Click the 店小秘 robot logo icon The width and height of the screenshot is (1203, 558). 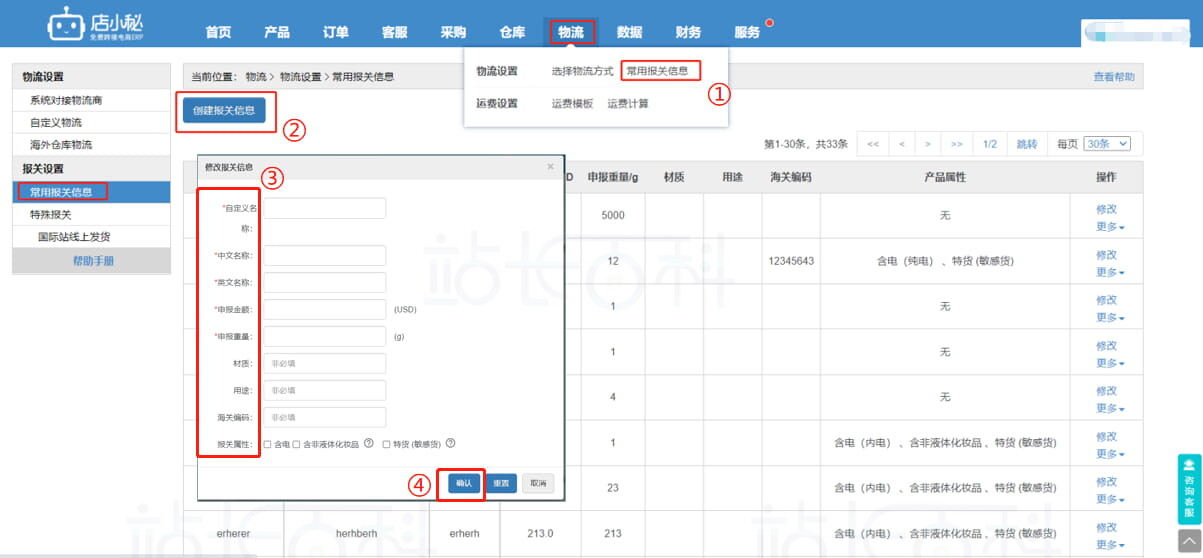click(67, 26)
